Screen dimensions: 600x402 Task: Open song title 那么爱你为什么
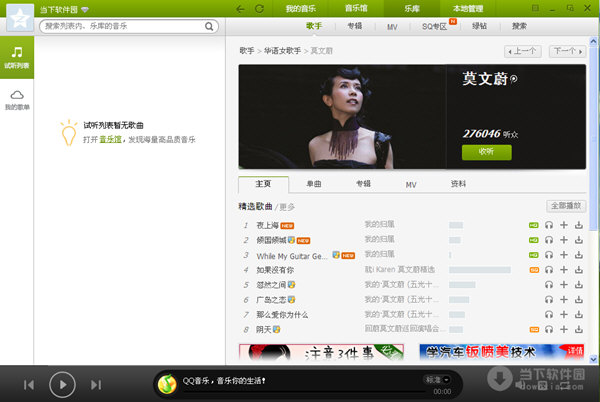282,315
